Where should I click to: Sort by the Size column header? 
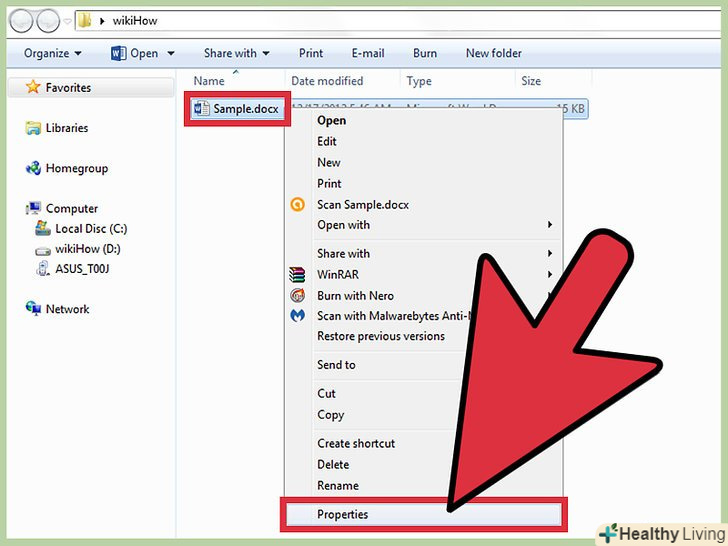531,81
